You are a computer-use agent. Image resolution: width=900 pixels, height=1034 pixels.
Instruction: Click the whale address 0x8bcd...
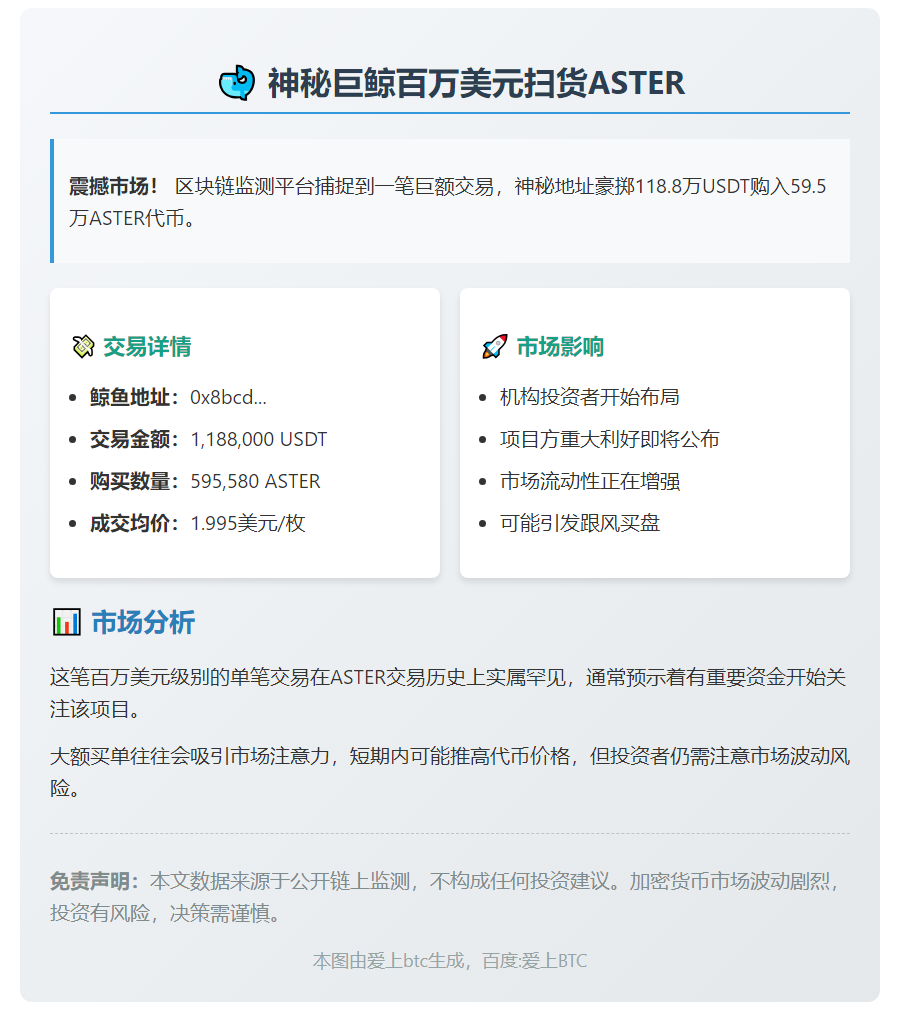[228, 397]
